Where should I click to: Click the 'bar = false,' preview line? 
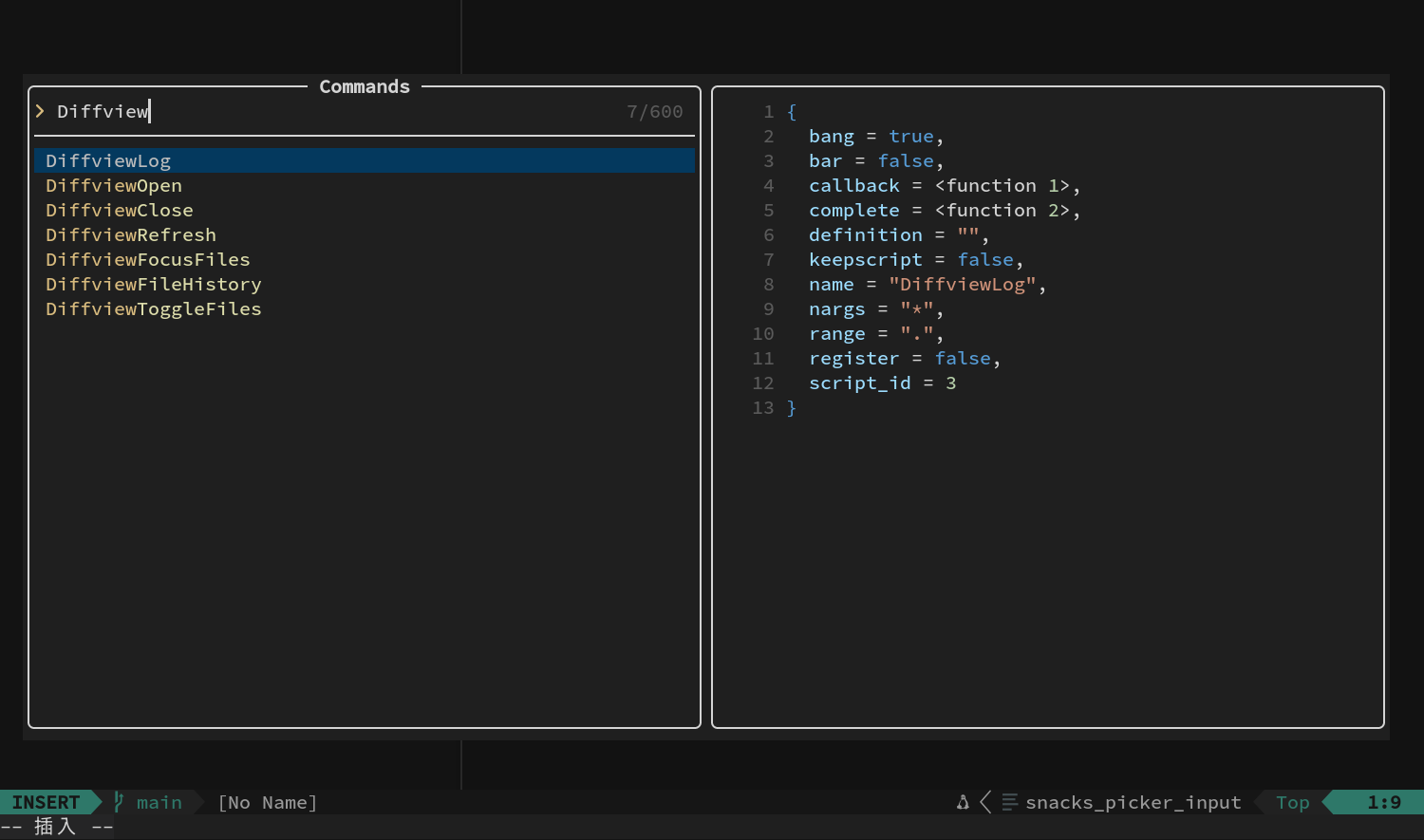coord(876,160)
